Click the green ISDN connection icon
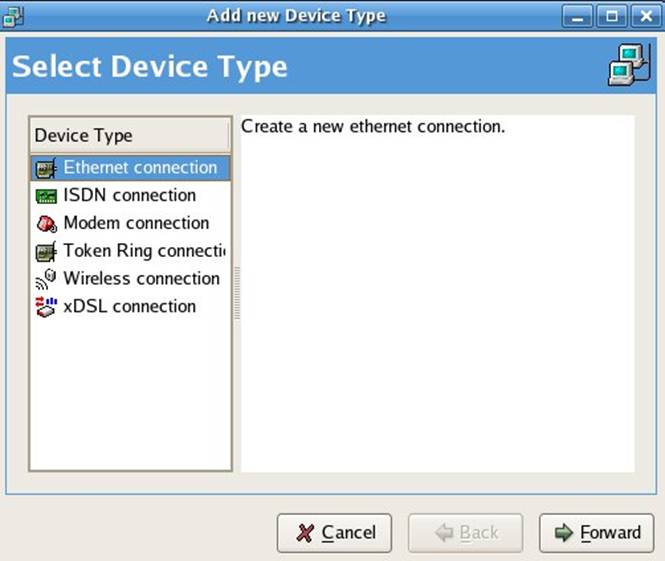 click(x=46, y=196)
